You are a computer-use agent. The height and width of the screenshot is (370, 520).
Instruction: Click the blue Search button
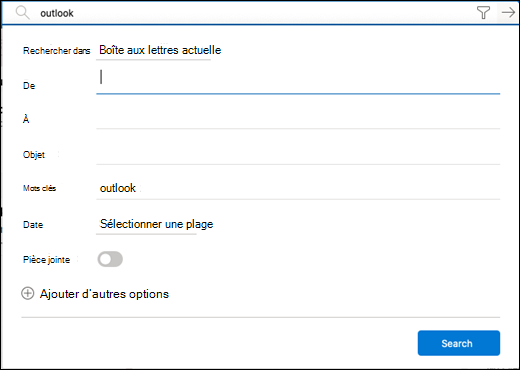point(459,343)
